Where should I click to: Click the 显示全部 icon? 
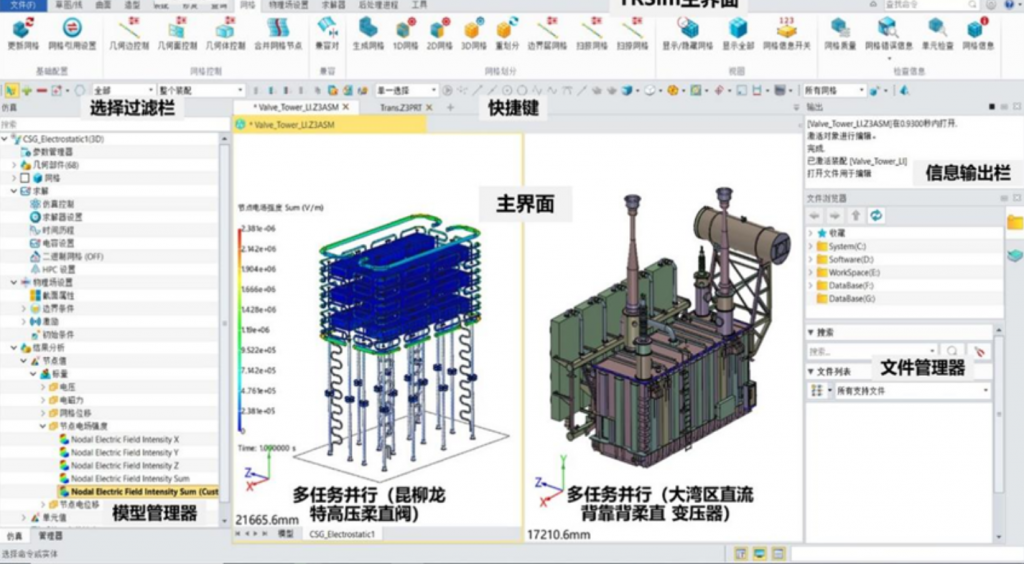(738, 28)
